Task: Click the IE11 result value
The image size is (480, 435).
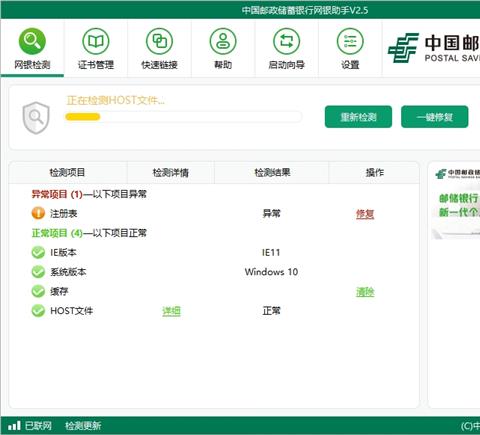Action: click(x=271, y=252)
